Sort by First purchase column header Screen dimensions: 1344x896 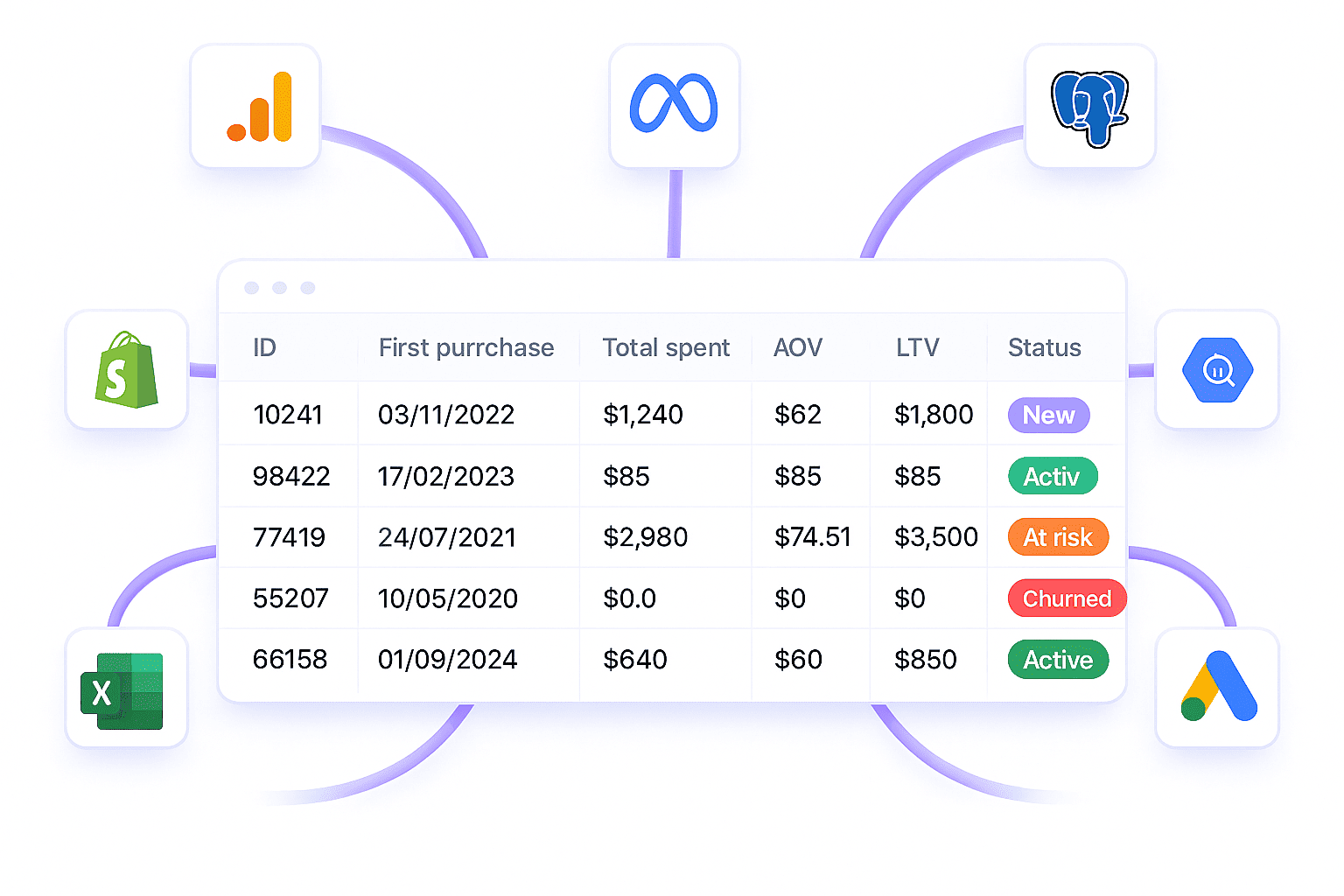tap(465, 348)
